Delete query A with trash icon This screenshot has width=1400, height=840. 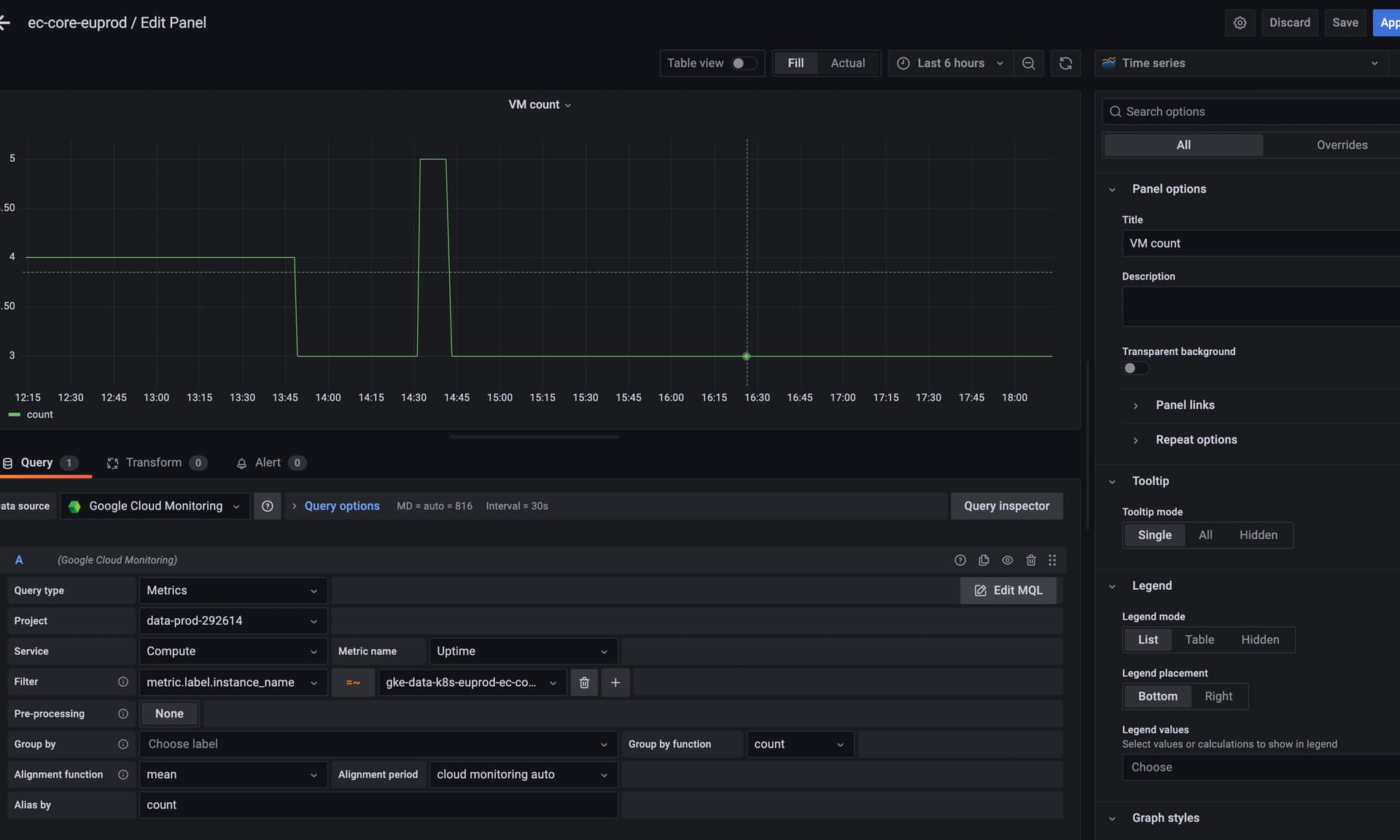click(1031, 560)
